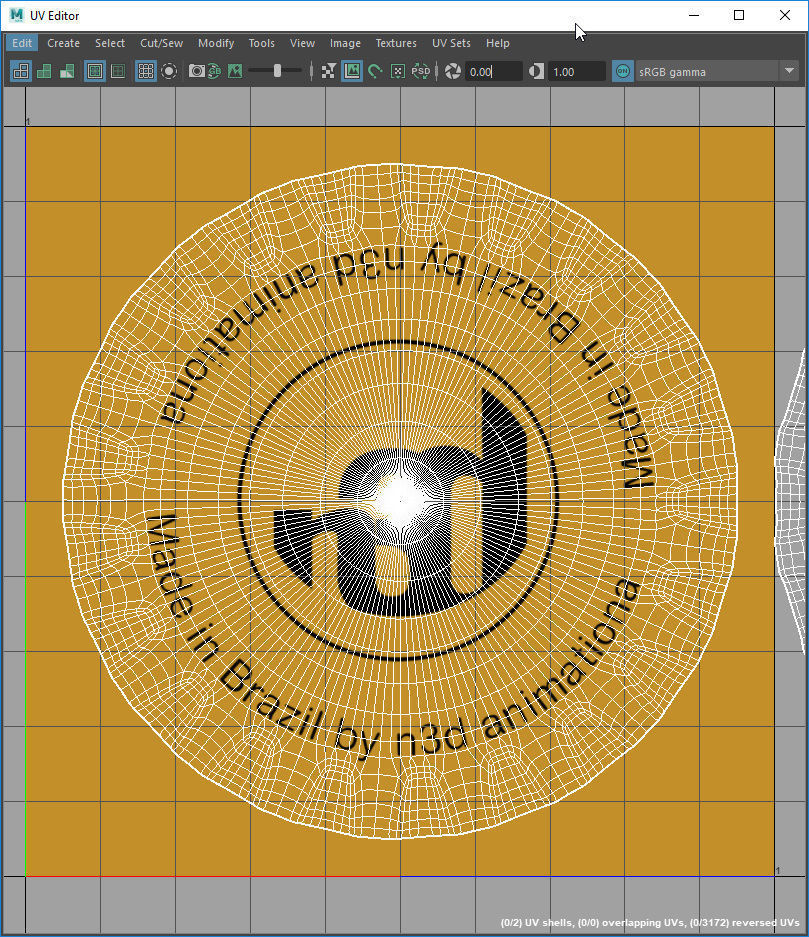Screen dimensions: 809x937
Task: Open the Modify menu
Action: [216, 43]
